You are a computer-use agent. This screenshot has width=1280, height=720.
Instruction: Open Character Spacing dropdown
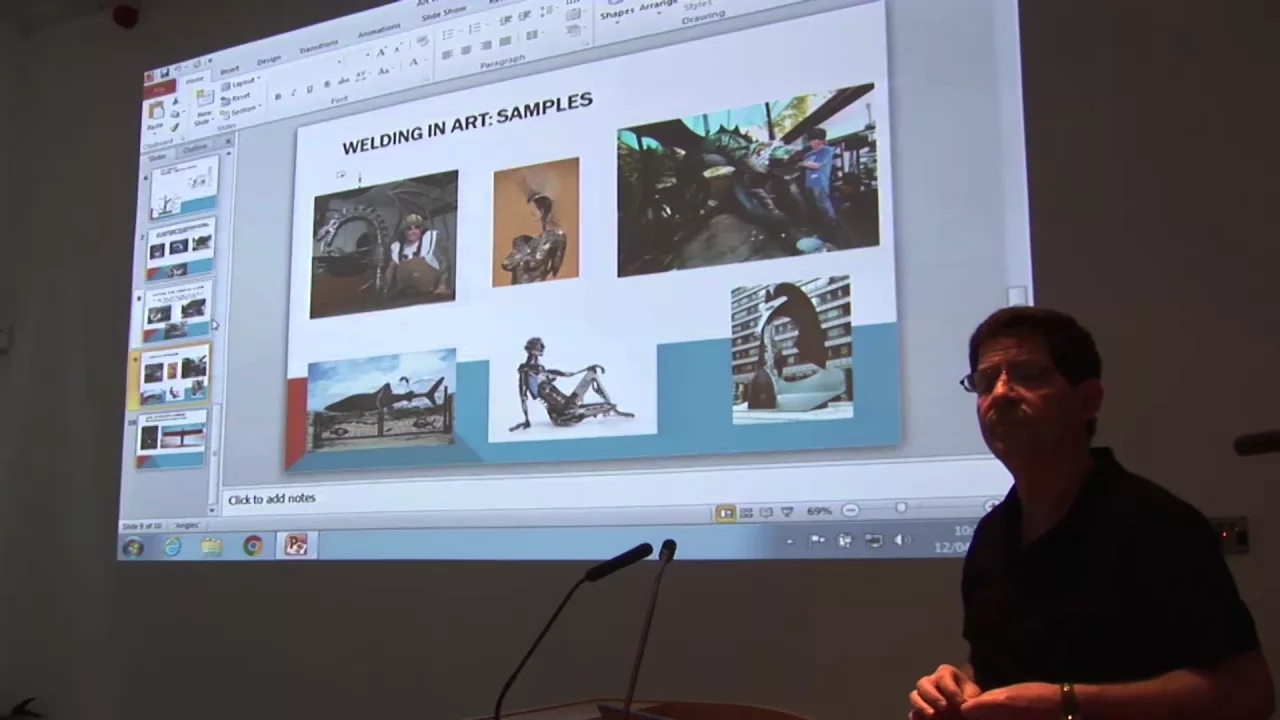pos(362,76)
